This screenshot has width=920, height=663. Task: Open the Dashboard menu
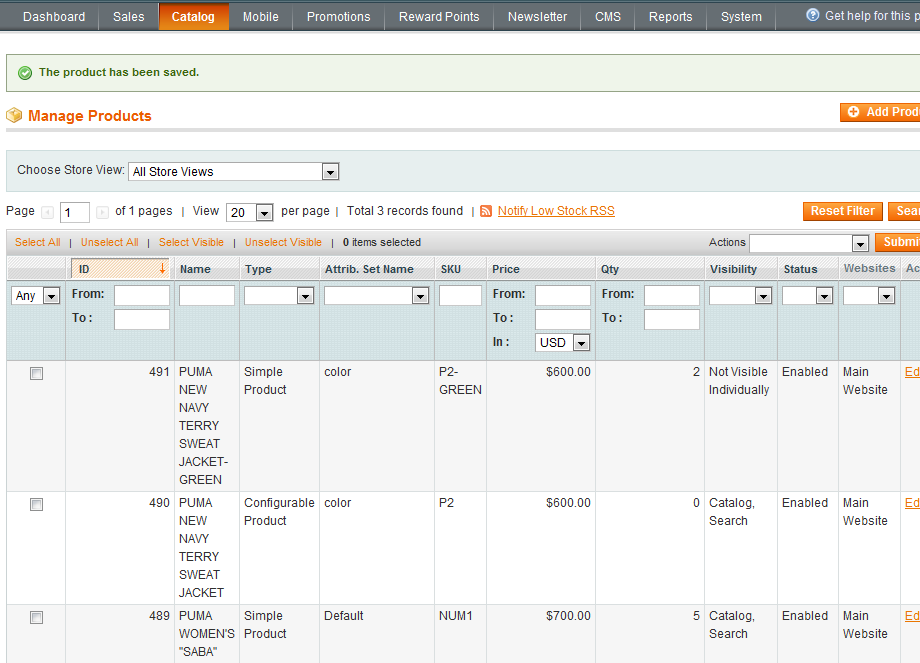pyautogui.click(x=54, y=16)
